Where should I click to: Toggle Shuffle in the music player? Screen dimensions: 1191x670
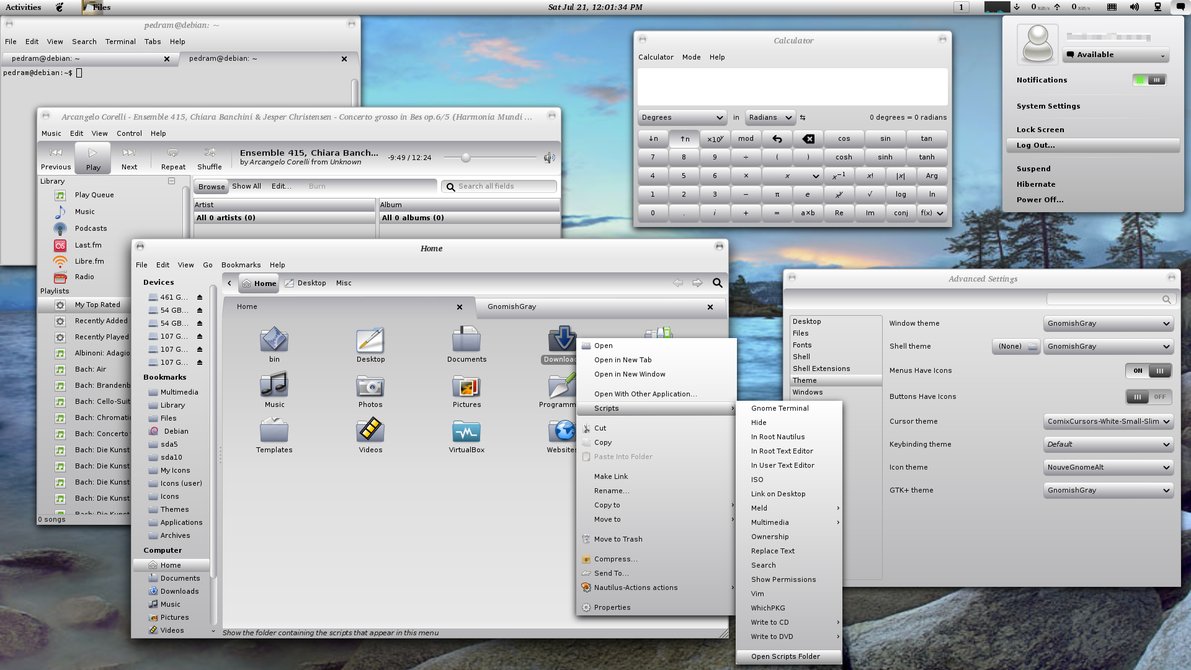(x=209, y=158)
